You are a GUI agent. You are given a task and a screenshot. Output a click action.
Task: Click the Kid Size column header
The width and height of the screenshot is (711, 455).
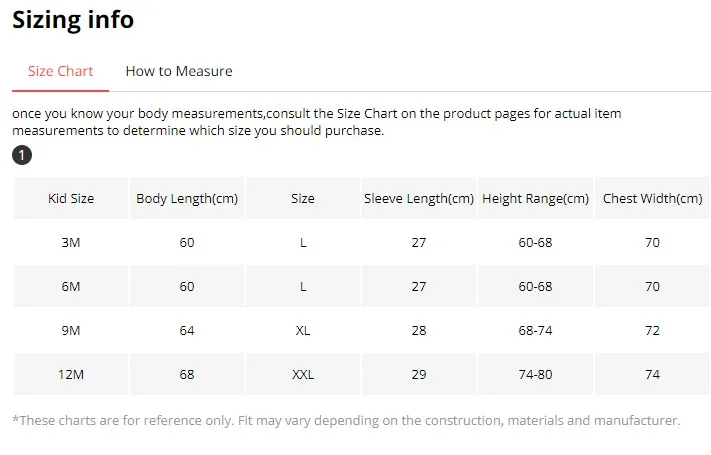coord(71,199)
